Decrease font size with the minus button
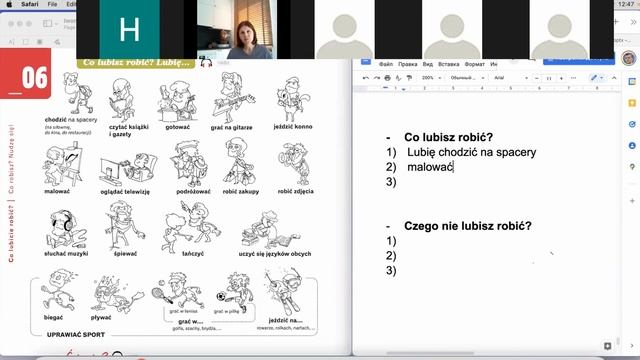 tap(537, 78)
